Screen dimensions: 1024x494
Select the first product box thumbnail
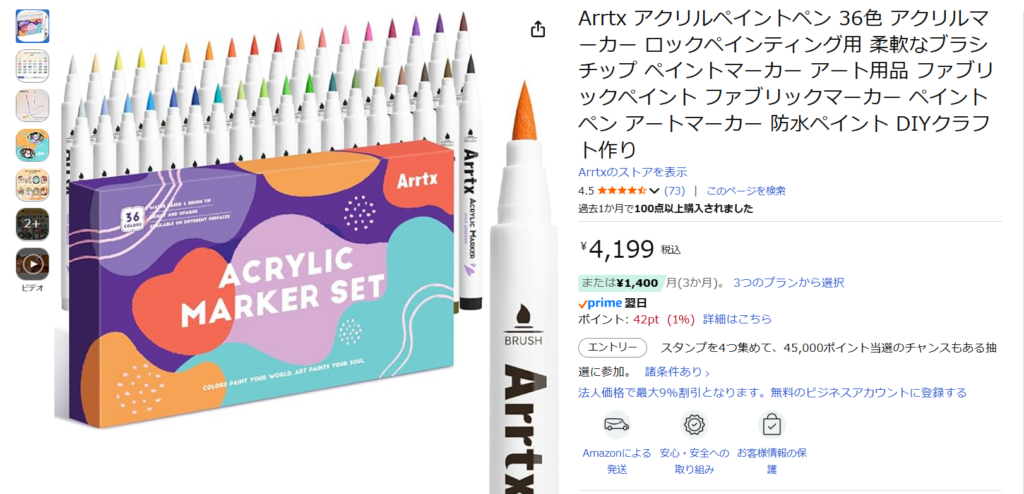(33, 26)
